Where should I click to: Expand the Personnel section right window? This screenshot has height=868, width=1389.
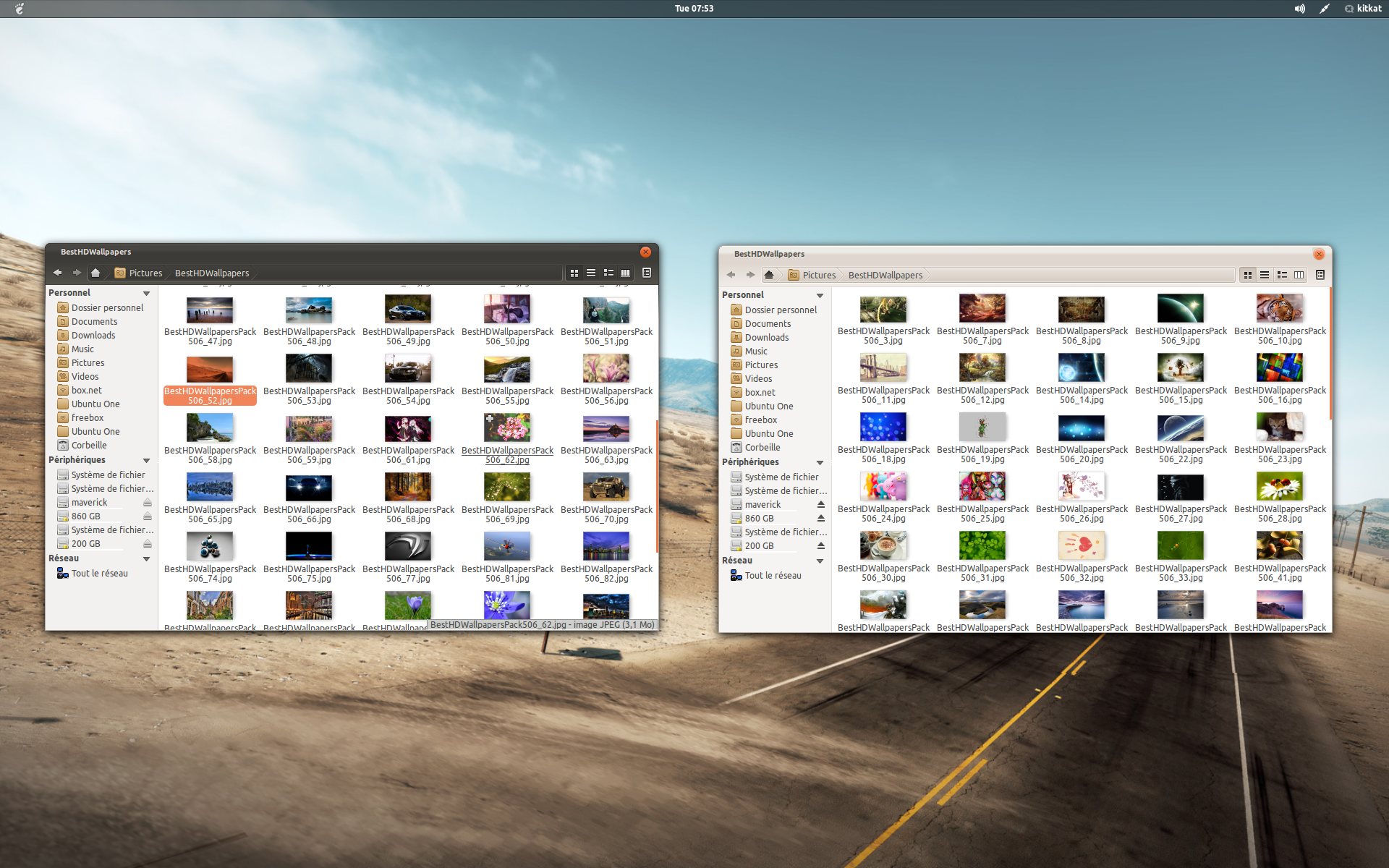point(821,295)
